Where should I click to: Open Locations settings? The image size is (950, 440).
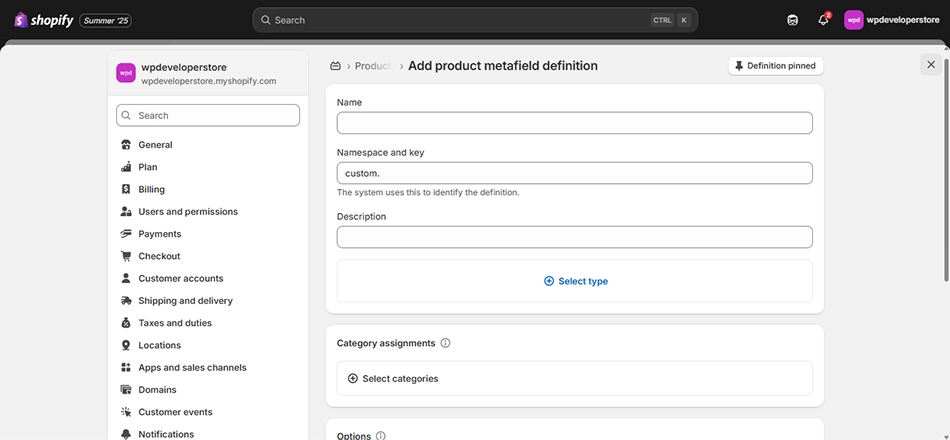159,345
